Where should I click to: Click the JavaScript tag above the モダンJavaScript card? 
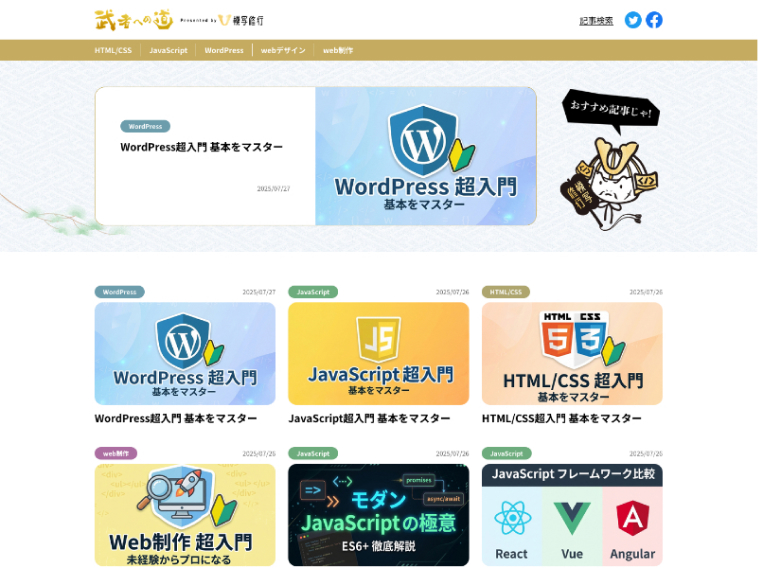(313, 453)
